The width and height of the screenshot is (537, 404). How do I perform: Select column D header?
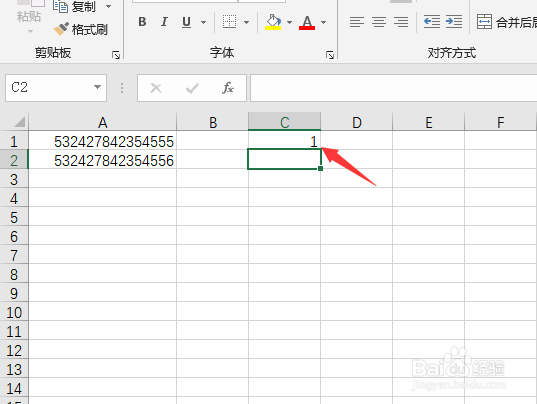[x=357, y=122]
